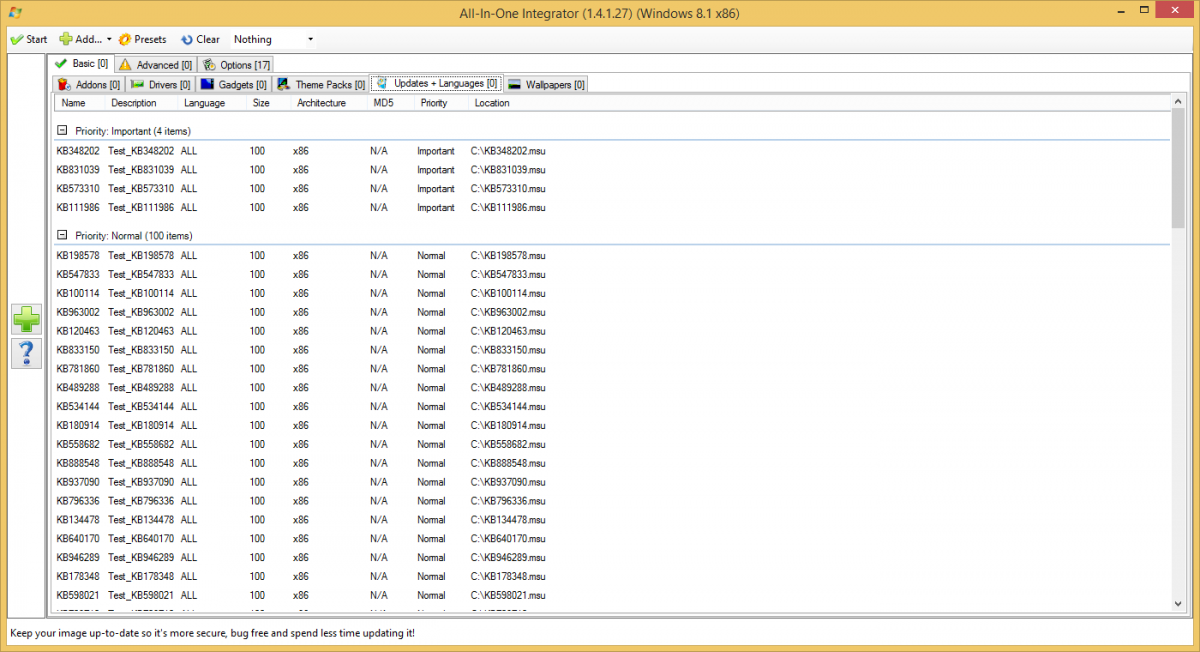Click the Test_KB946289 description cell
This screenshot has width=1200, height=652.
click(141, 558)
